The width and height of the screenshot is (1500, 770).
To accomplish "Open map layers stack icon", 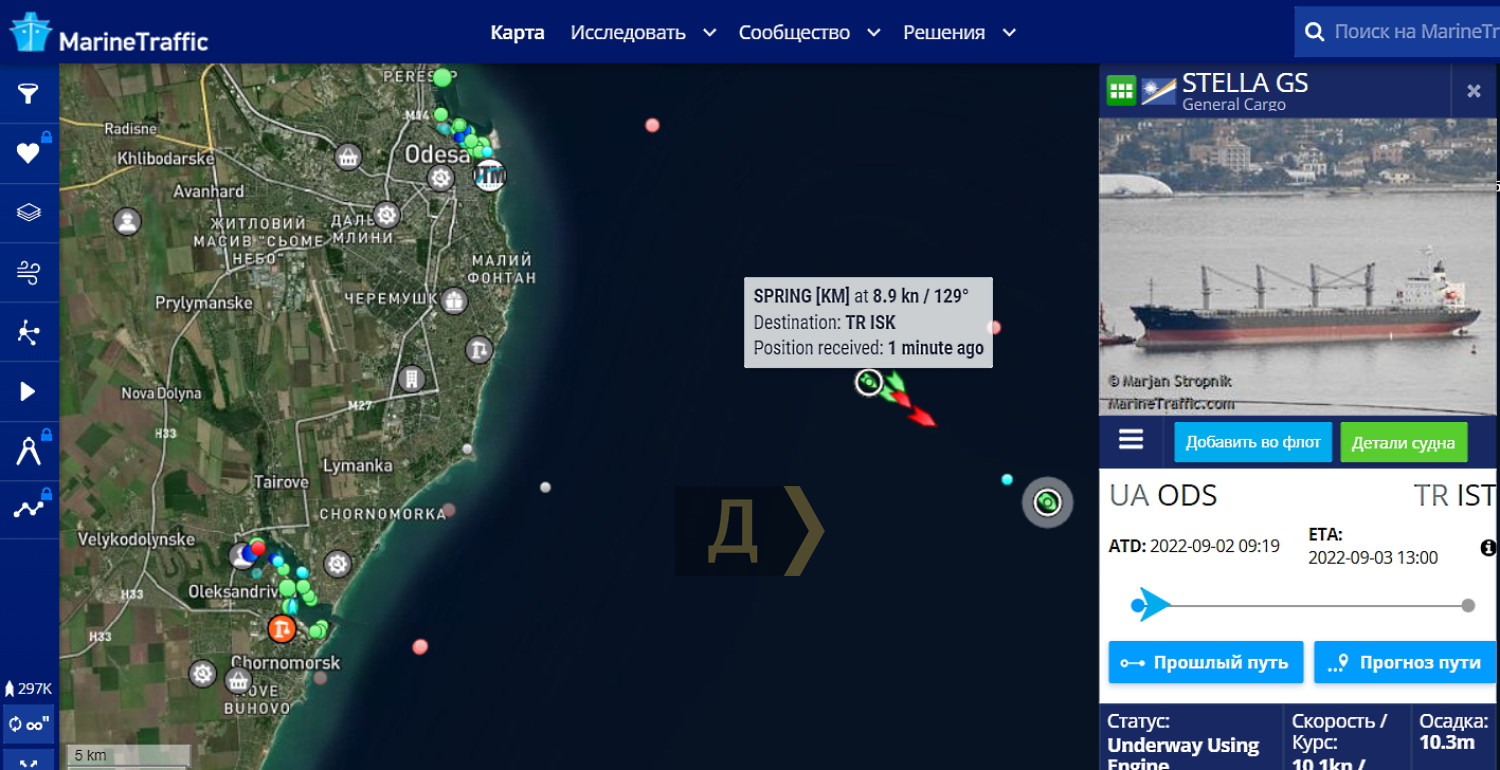I will pos(28,212).
